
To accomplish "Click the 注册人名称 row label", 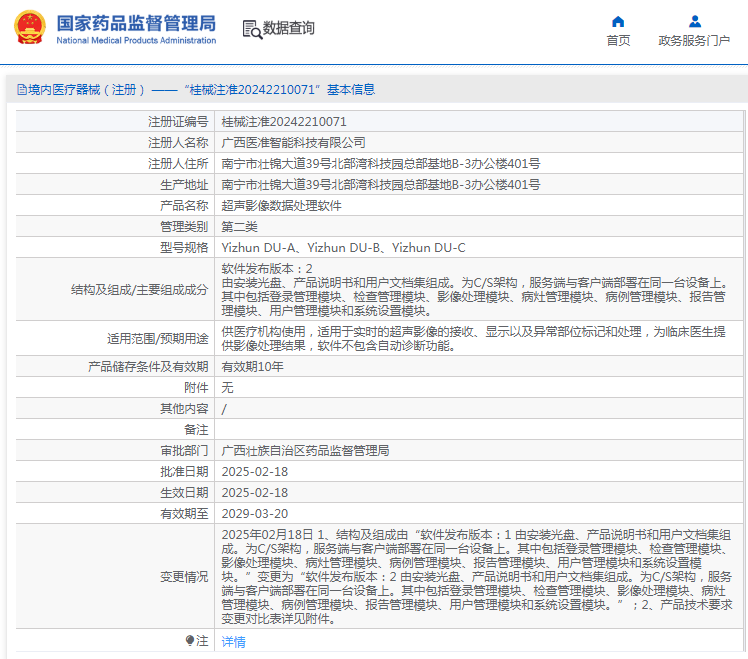I will [178, 143].
